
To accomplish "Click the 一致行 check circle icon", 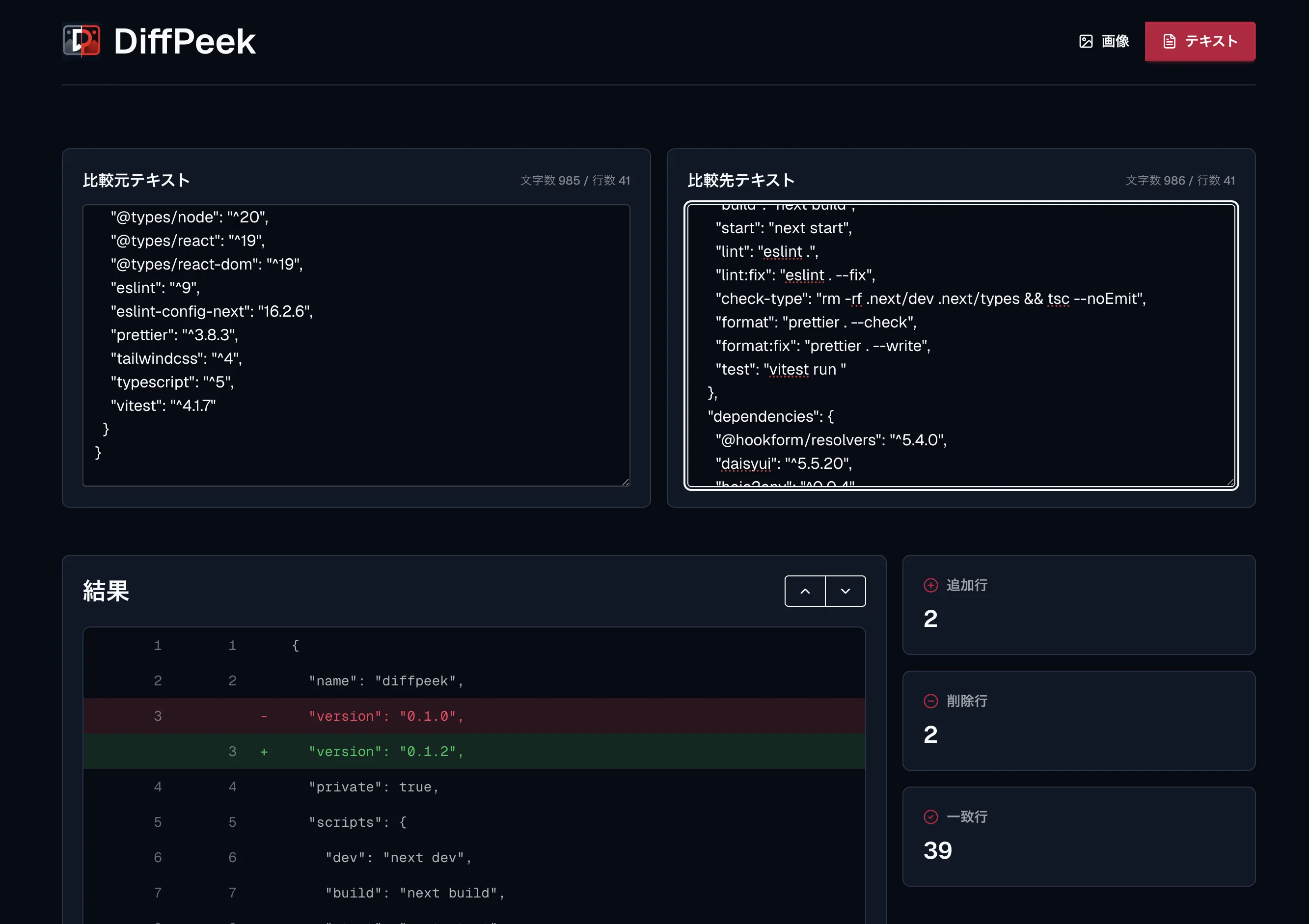I will (930, 817).
